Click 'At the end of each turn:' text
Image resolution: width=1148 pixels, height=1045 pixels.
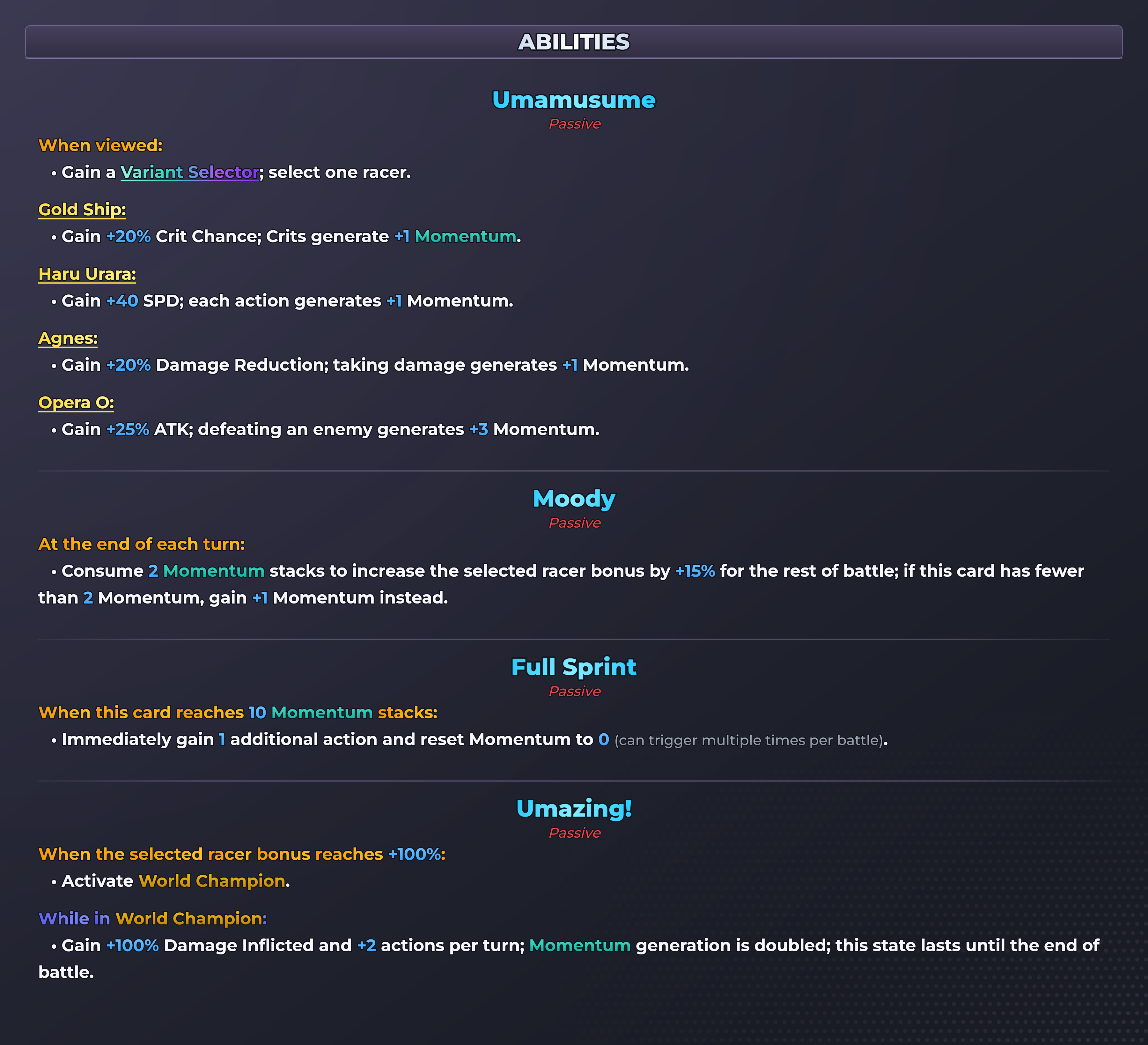click(142, 544)
